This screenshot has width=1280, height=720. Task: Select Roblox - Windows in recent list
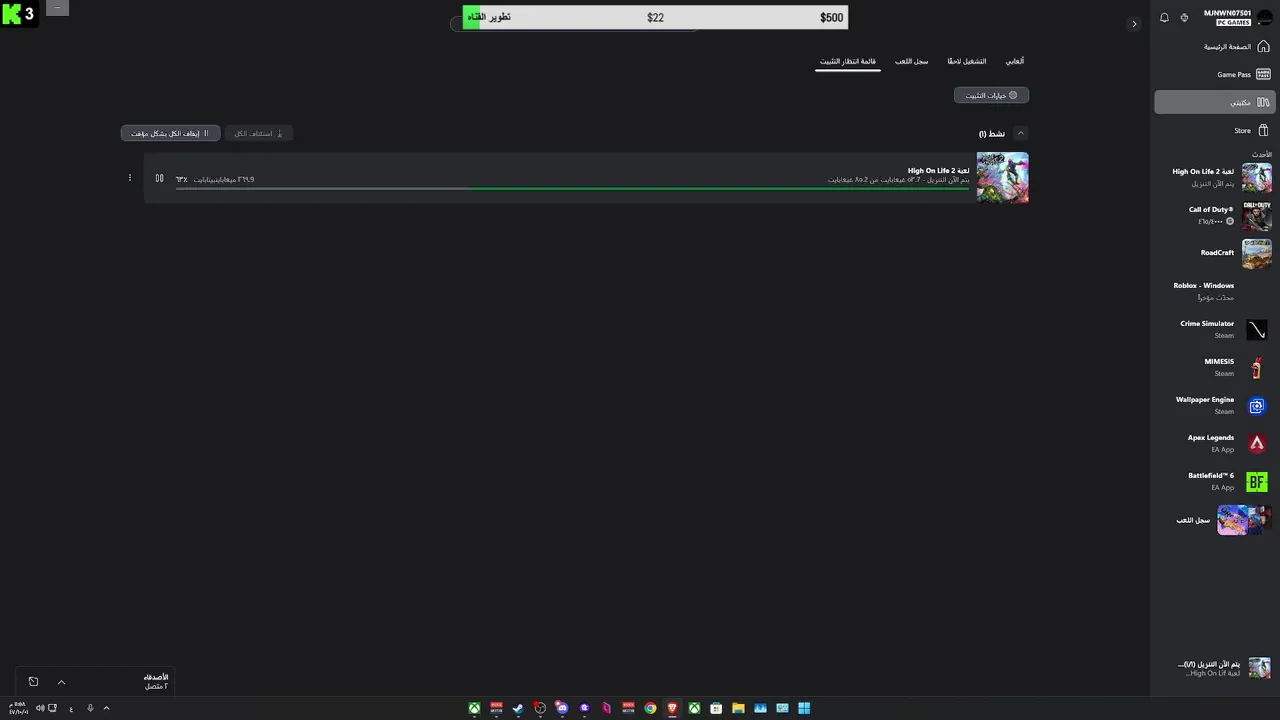pyautogui.click(x=1213, y=291)
